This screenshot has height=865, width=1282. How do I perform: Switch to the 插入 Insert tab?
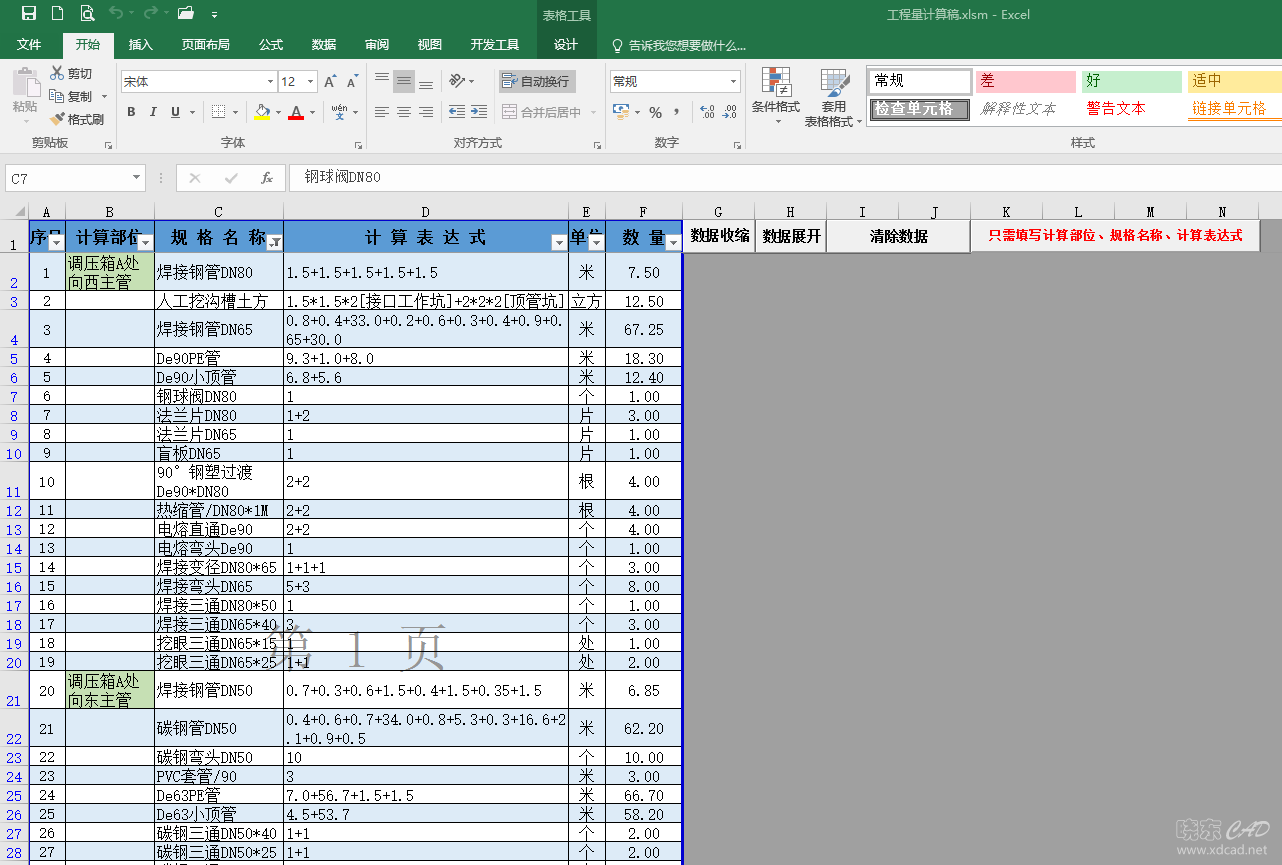(141, 45)
